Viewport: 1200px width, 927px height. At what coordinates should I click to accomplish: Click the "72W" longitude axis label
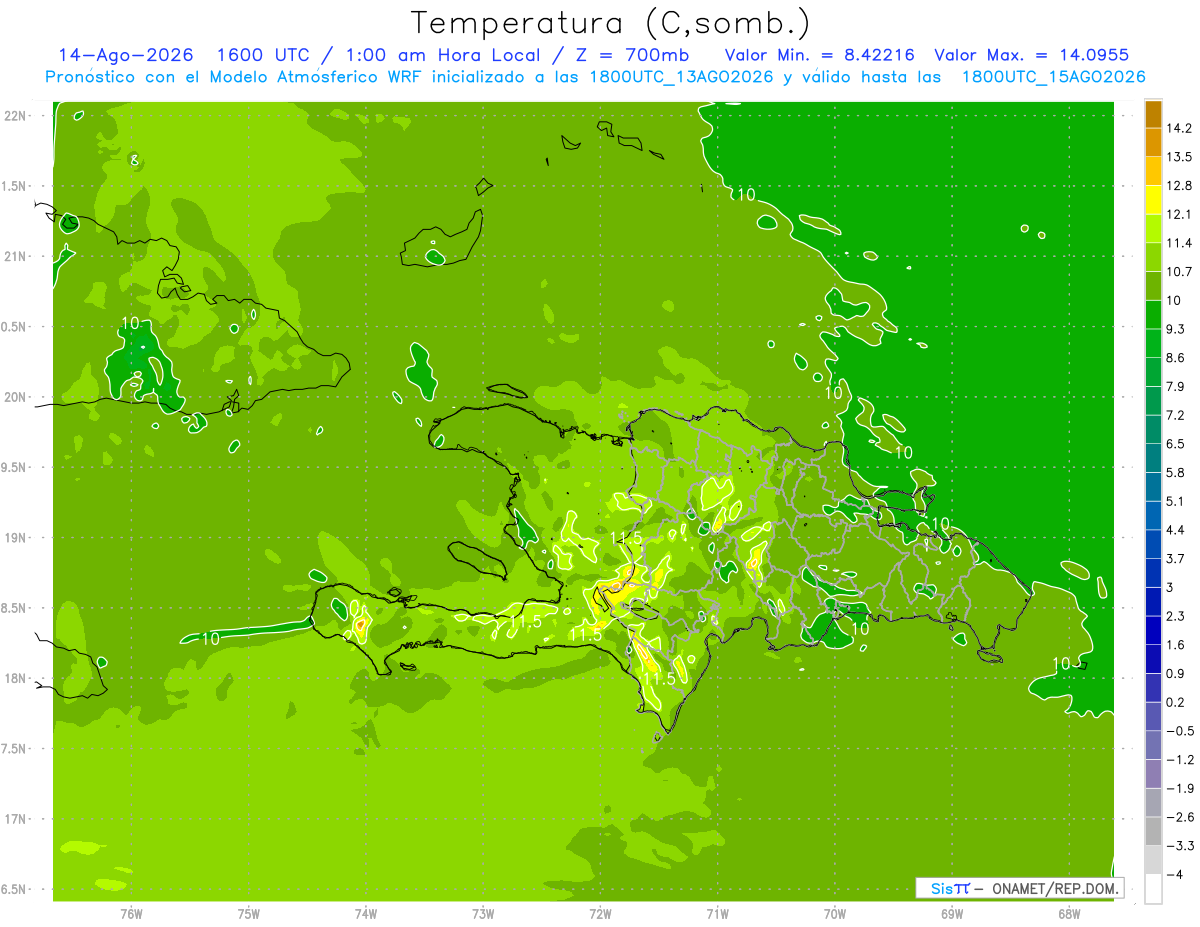[x=600, y=914]
